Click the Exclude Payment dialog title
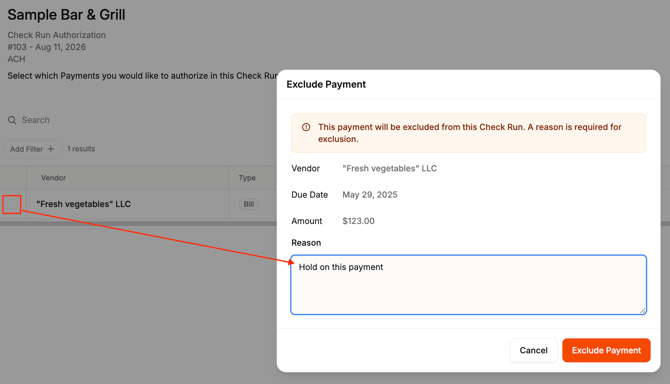The width and height of the screenshot is (670, 384). [326, 84]
